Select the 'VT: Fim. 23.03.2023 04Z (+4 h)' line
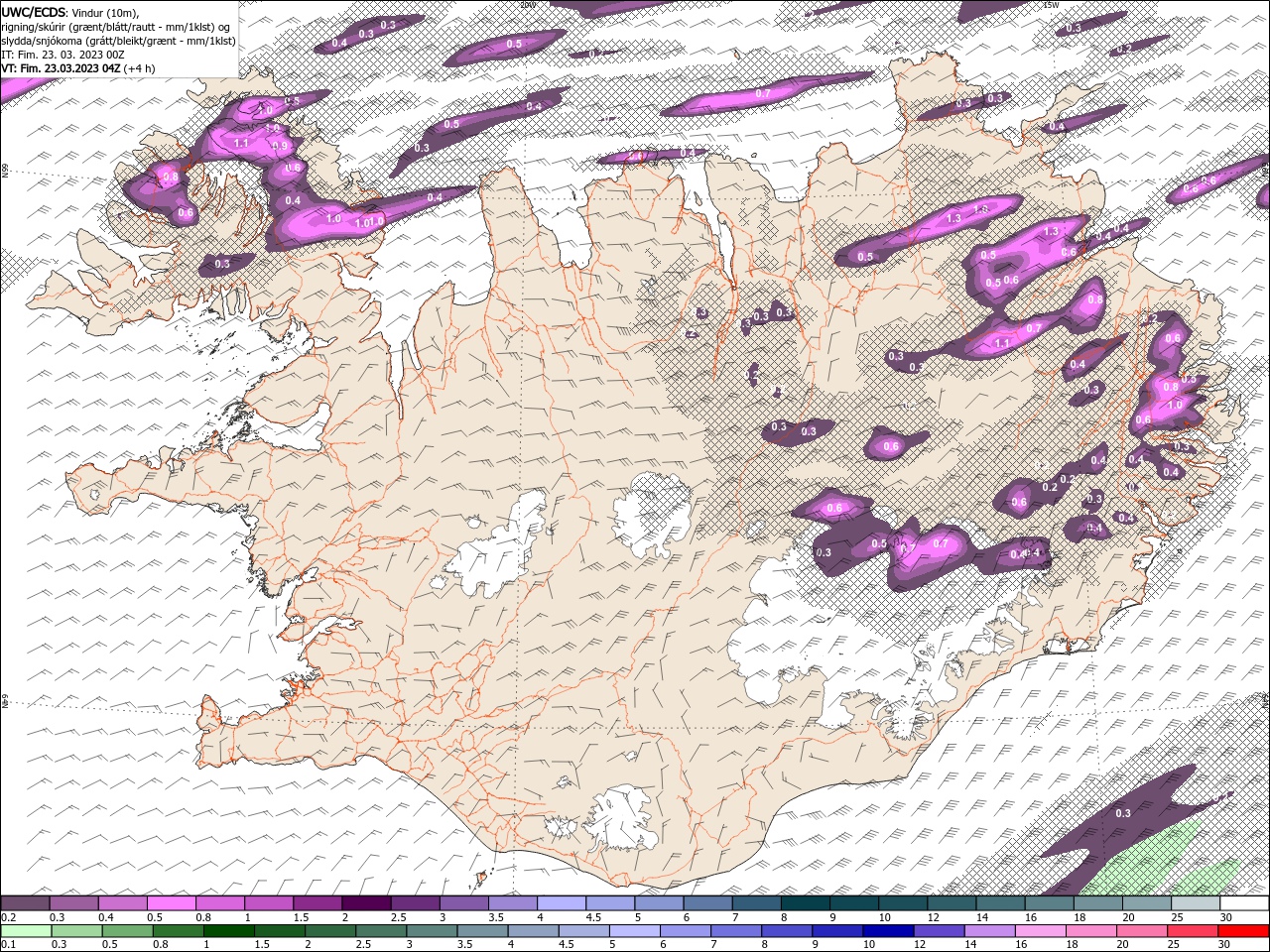The height and width of the screenshot is (952, 1270). coord(76,68)
